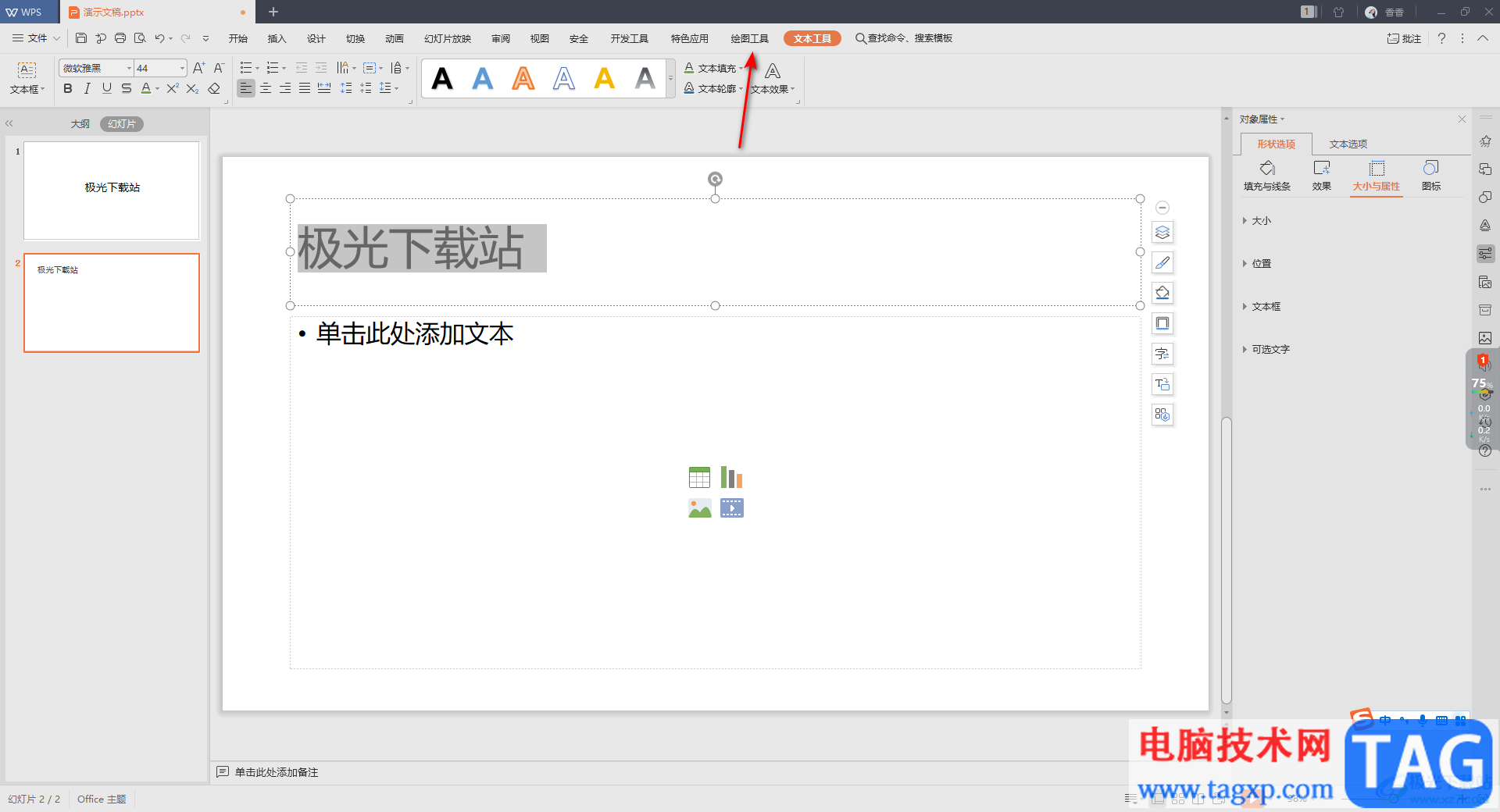Apply distributed alignment
This screenshot has width=1500, height=812.
point(324,88)
